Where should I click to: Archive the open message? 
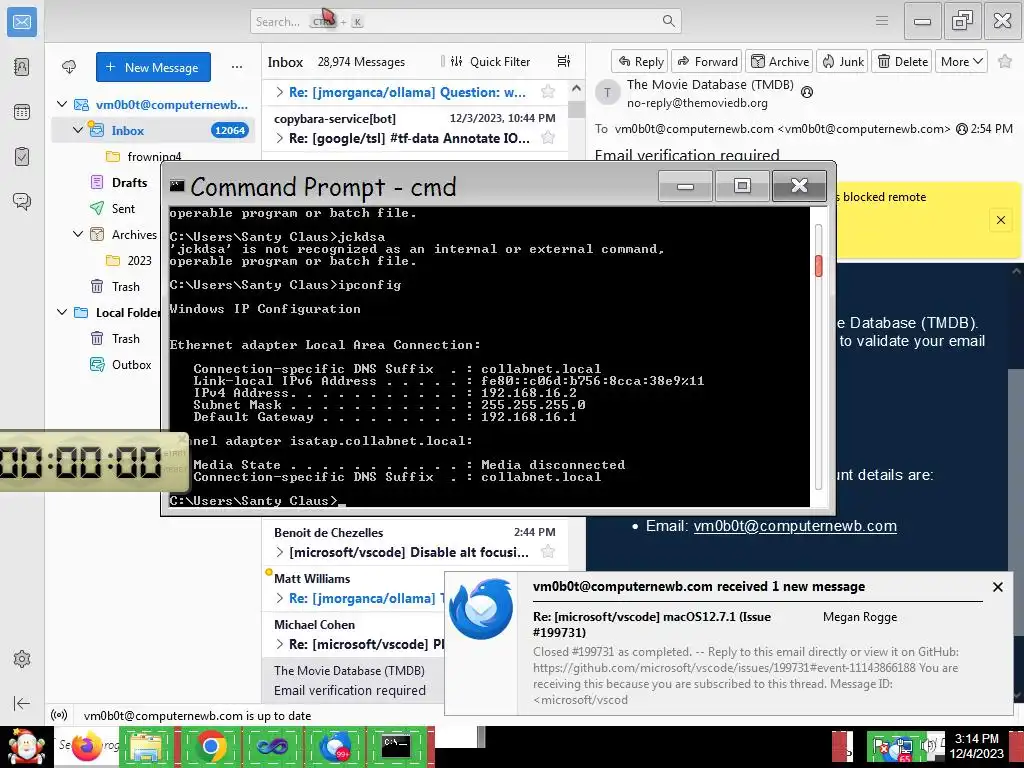point(779,61)
